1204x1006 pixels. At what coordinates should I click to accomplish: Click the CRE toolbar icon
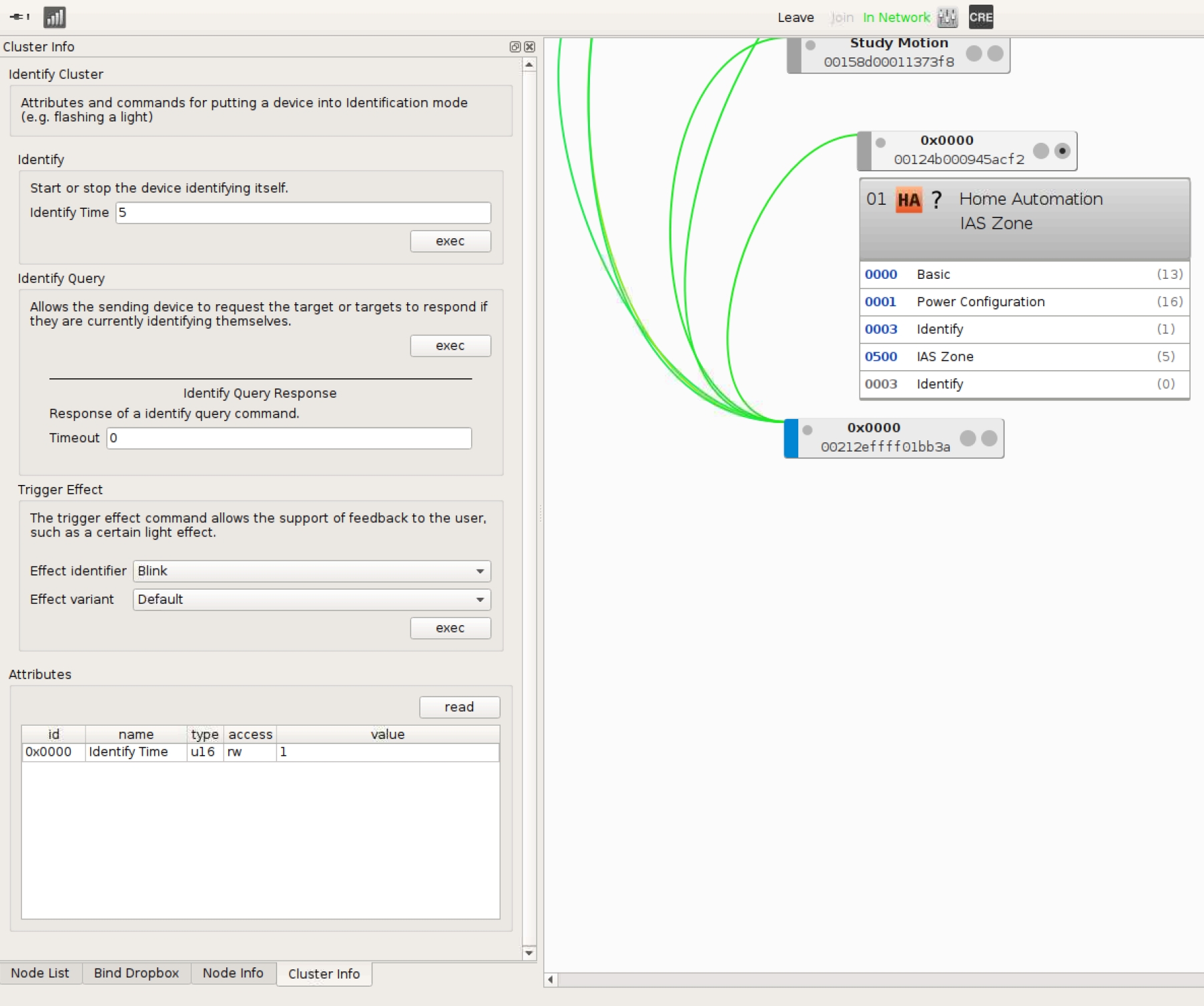pos(980,17)
